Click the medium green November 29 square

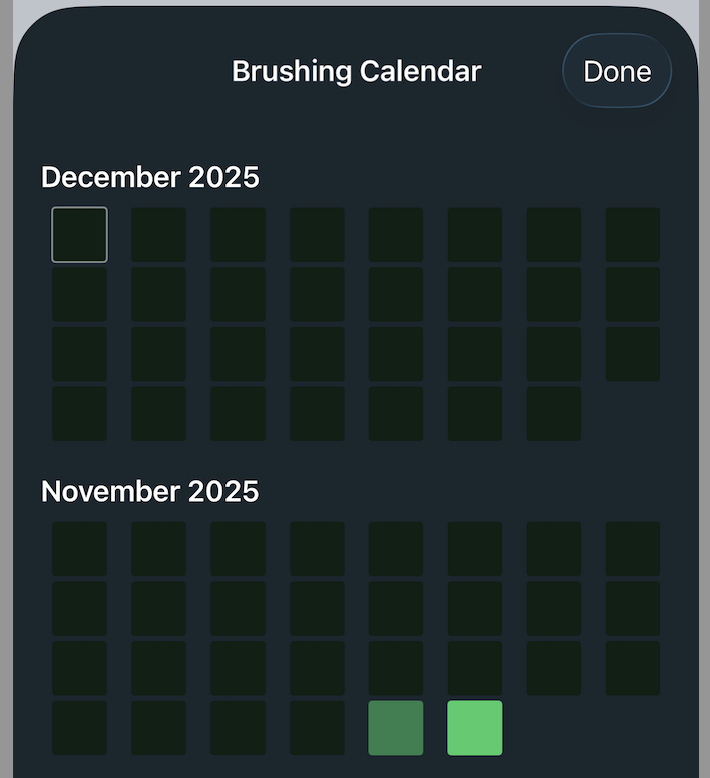396,728
